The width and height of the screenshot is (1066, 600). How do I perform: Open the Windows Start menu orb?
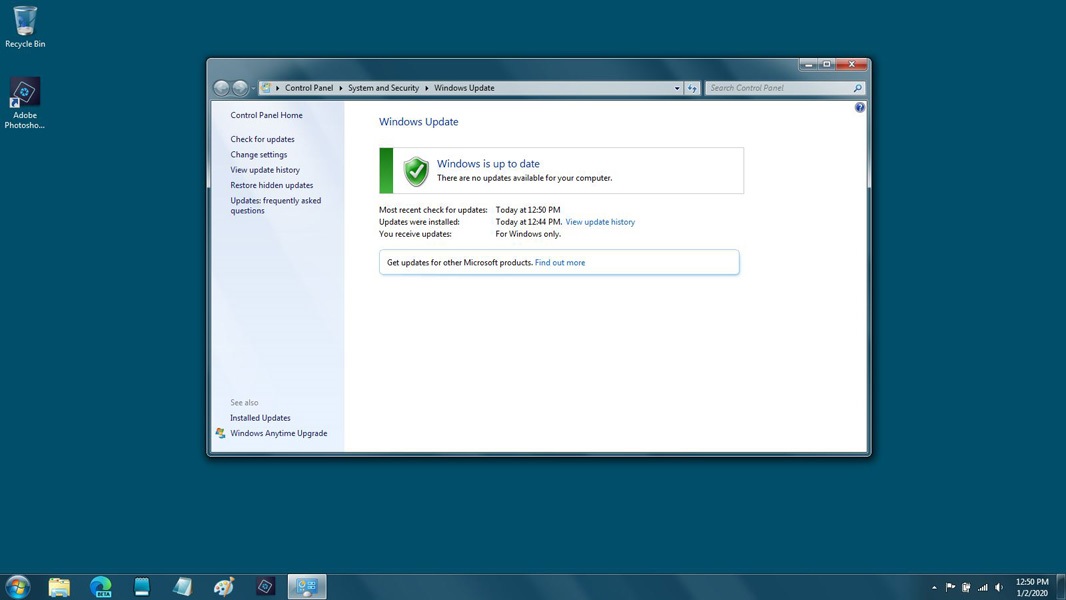18,587
